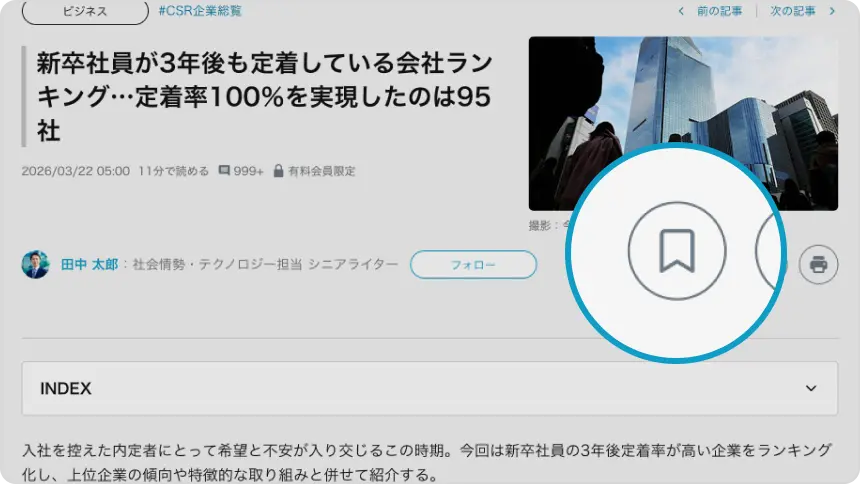The width and height of the screenshot is (860, 484).
Task: Bookmark this article with the bookmark icon
Action: point(676,251)
